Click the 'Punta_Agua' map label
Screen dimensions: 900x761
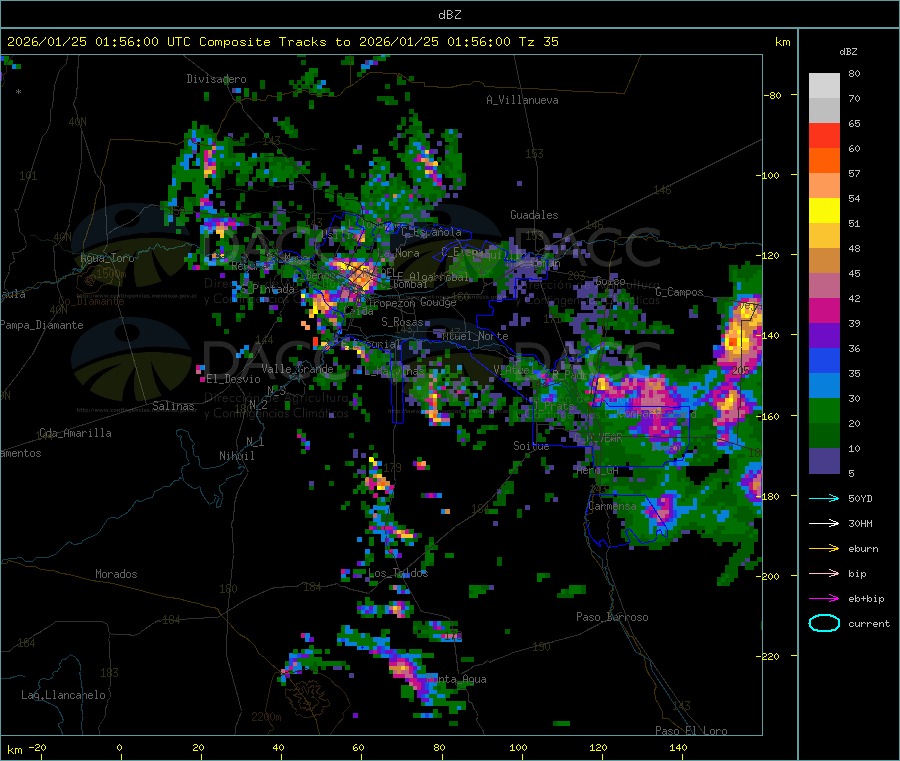pyautogui.click(x=456, y=679)
